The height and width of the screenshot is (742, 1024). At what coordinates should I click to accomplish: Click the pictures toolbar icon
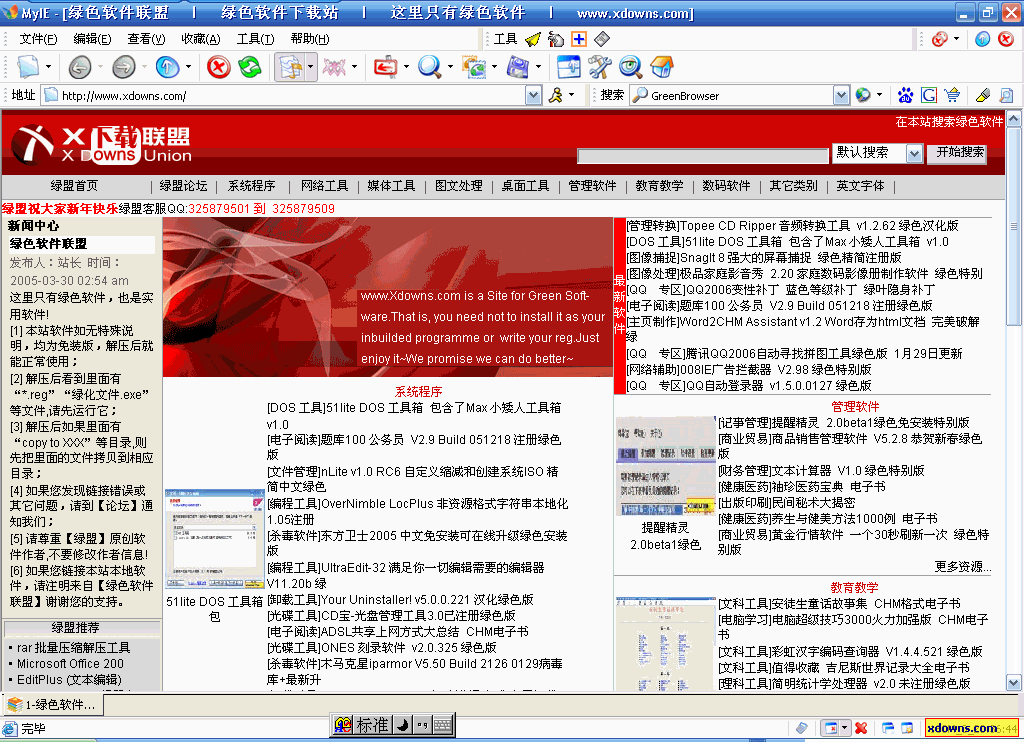click(x=473, y=67)
